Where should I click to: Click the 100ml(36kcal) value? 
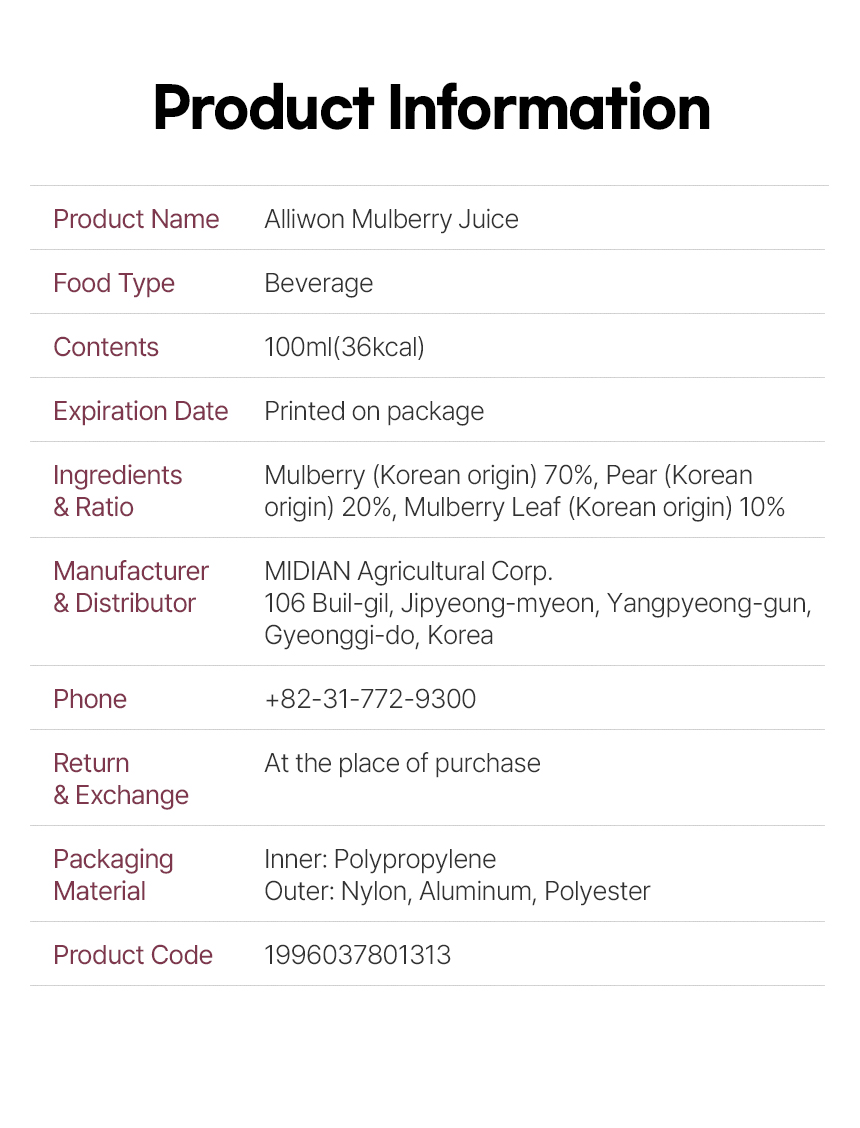[344, 347]
